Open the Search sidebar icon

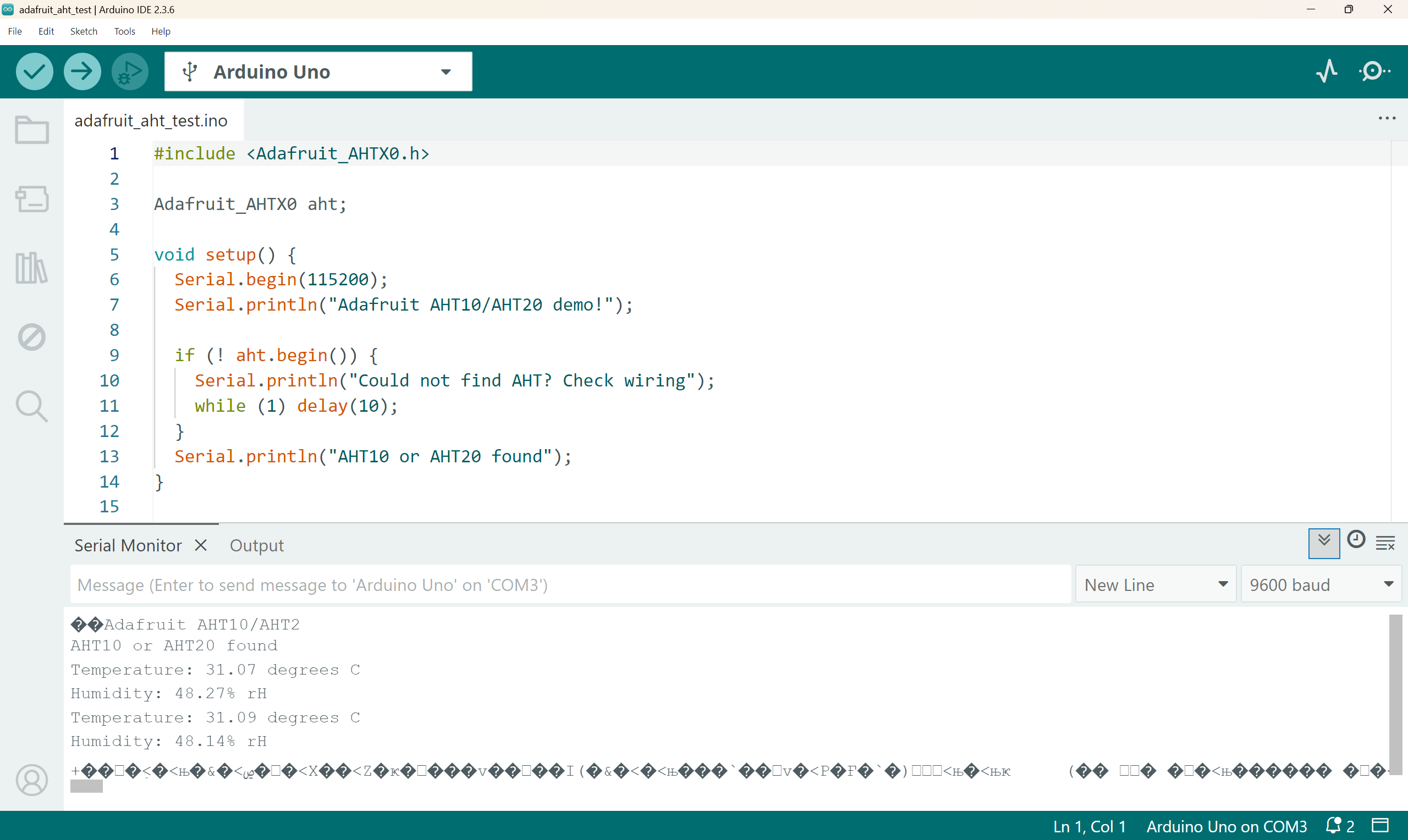click(x=32, y=406)
